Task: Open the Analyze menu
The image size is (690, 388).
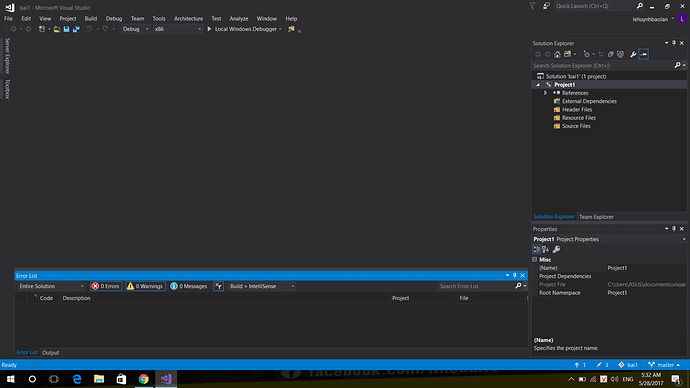Action: 239,18
